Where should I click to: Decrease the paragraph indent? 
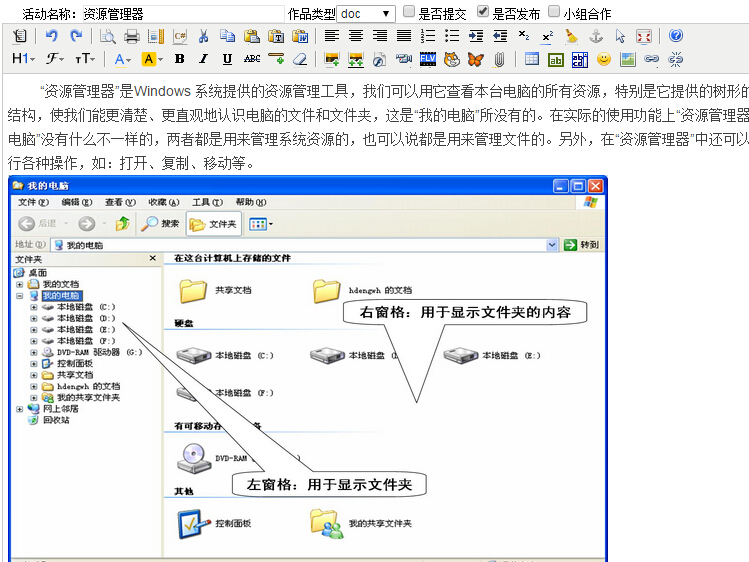coord(500,36)
